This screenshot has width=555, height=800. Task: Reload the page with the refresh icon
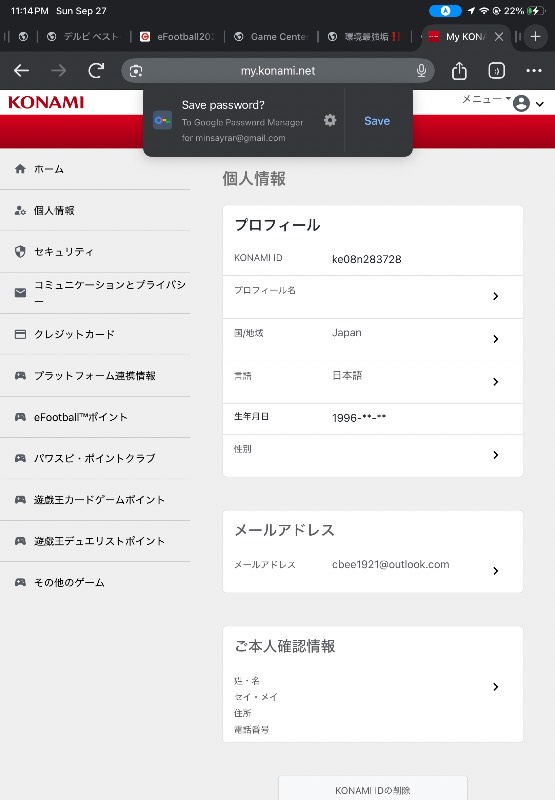pyautogui.click(x=96, y=70)
